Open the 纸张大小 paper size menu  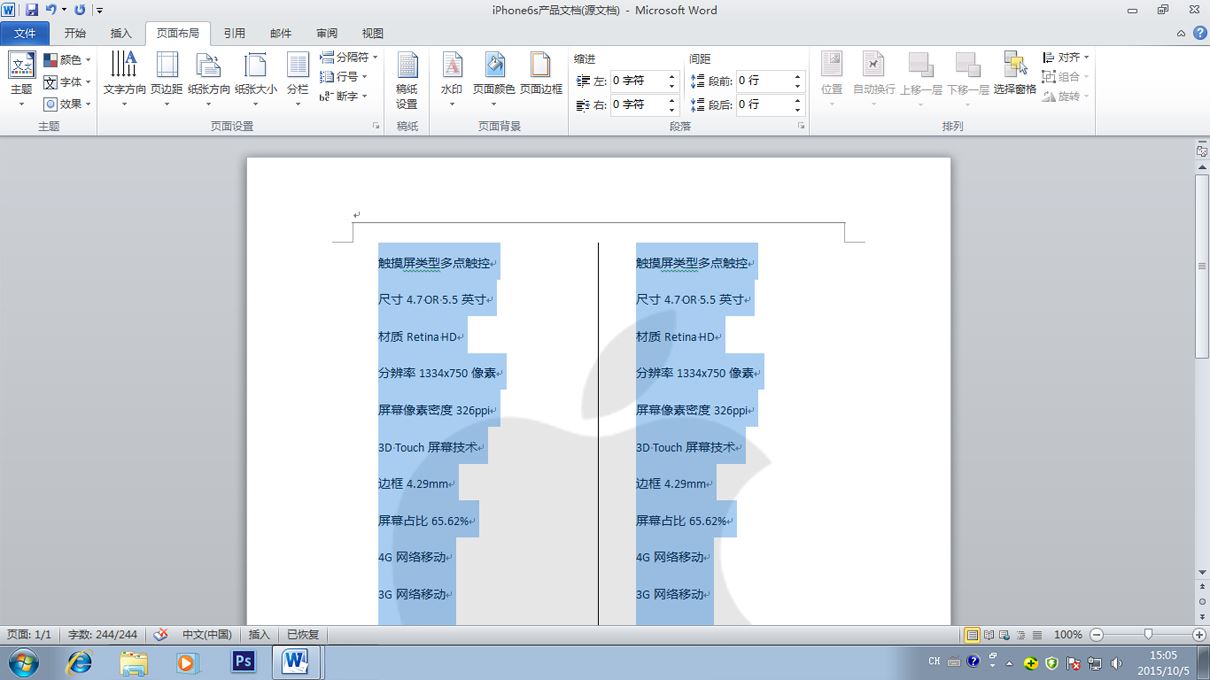[256, 80]
